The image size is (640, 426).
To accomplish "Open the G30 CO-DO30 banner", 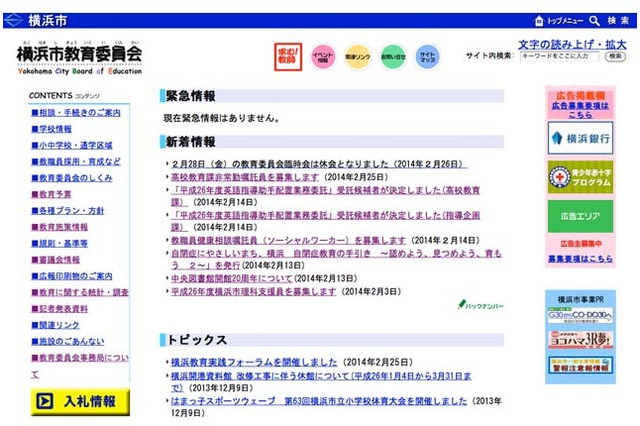I will 580,315.
